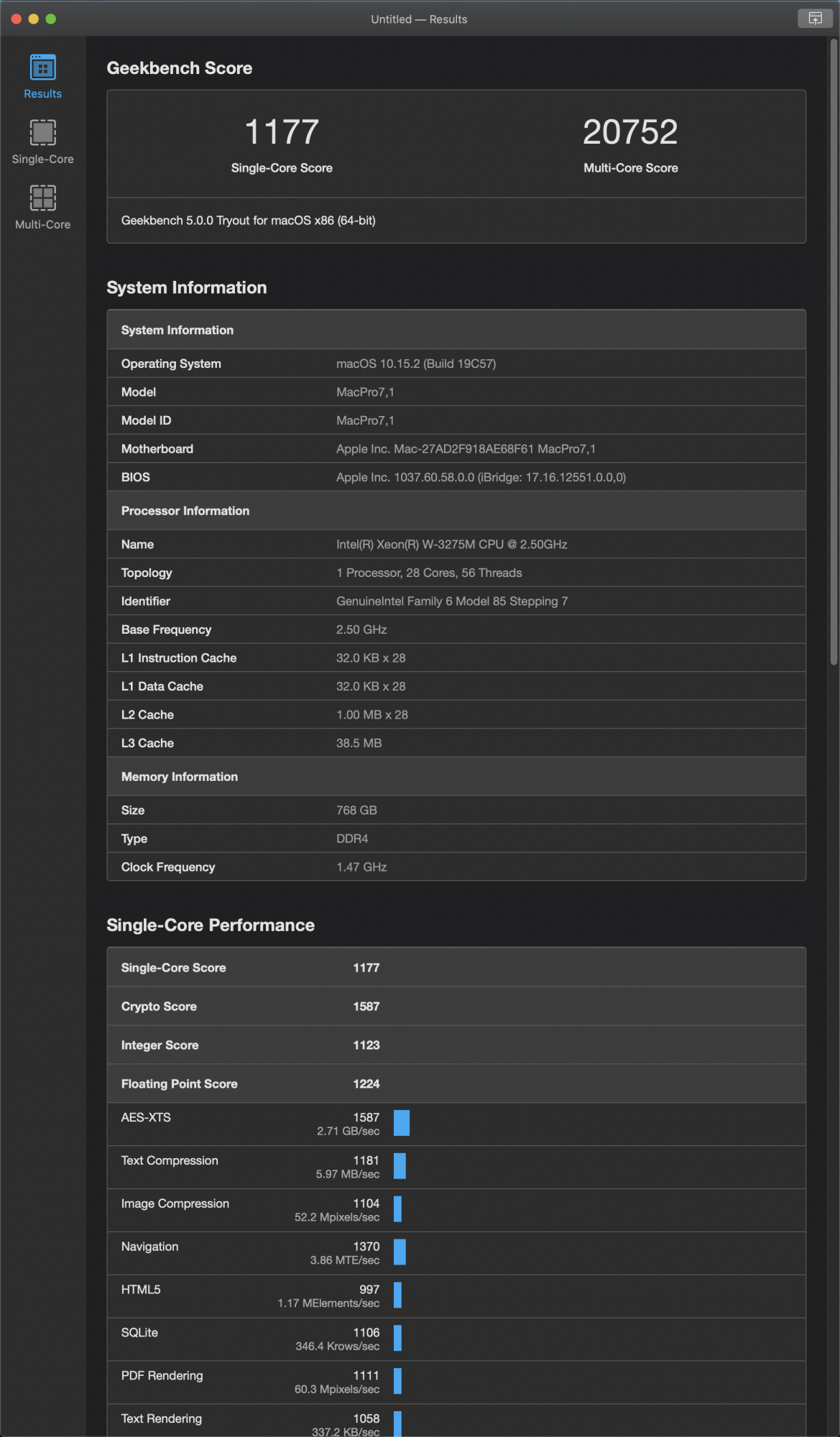The height and width of the screenshot is (1437, 840).
Task: Click the Integer Score value 1123
Action: pyautogui.click(x=366, y=1045)
